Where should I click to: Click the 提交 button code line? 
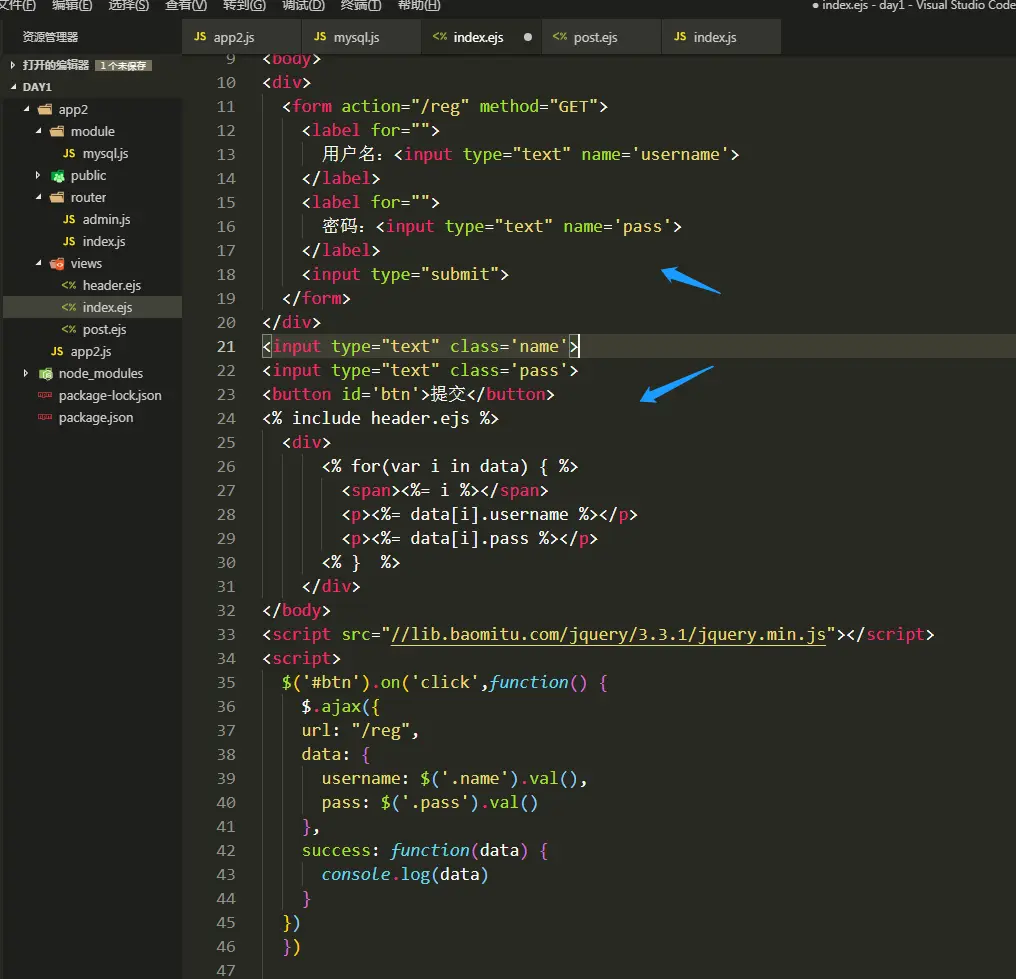tap(408, 395)
